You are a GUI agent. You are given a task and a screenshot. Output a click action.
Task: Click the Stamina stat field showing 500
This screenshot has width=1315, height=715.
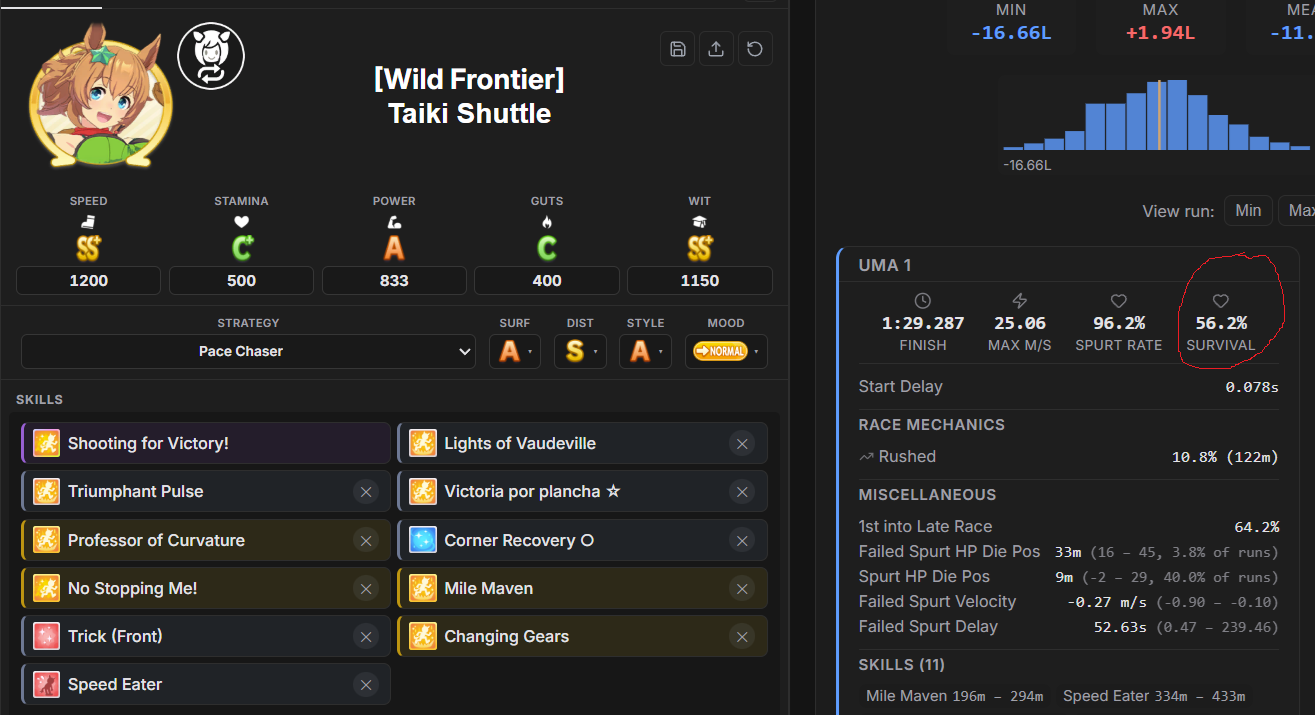241,280
